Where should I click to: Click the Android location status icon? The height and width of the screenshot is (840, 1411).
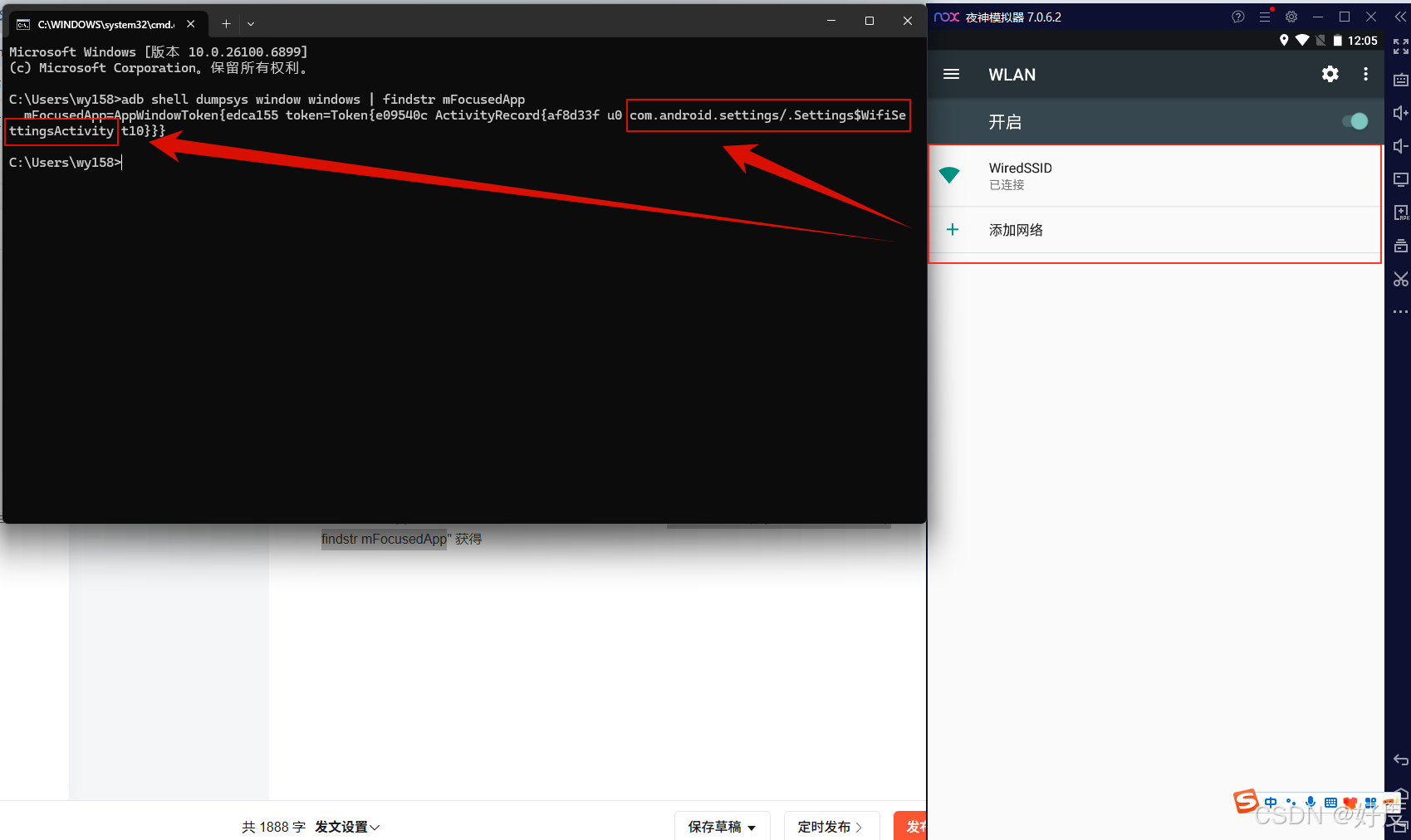(x=1284, y=40)
